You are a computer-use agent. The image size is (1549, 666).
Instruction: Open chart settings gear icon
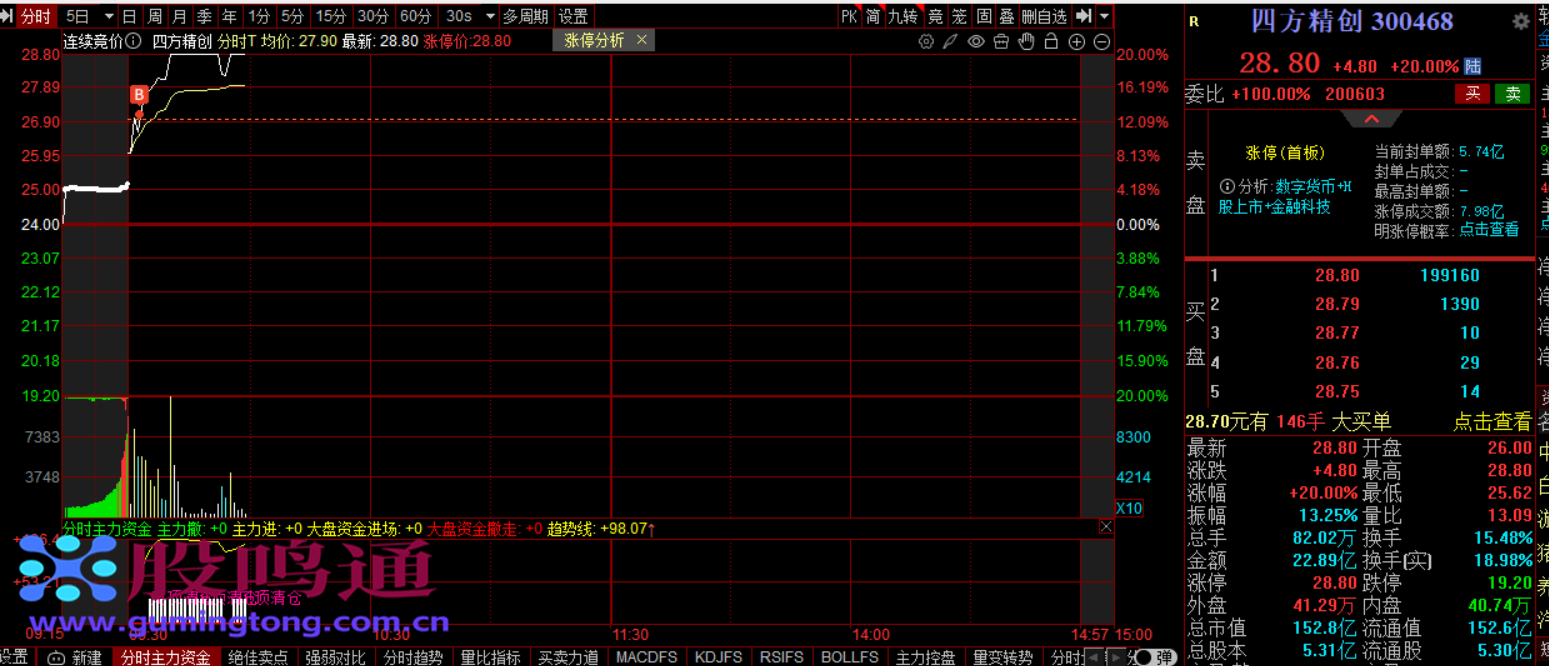[926, 41]
